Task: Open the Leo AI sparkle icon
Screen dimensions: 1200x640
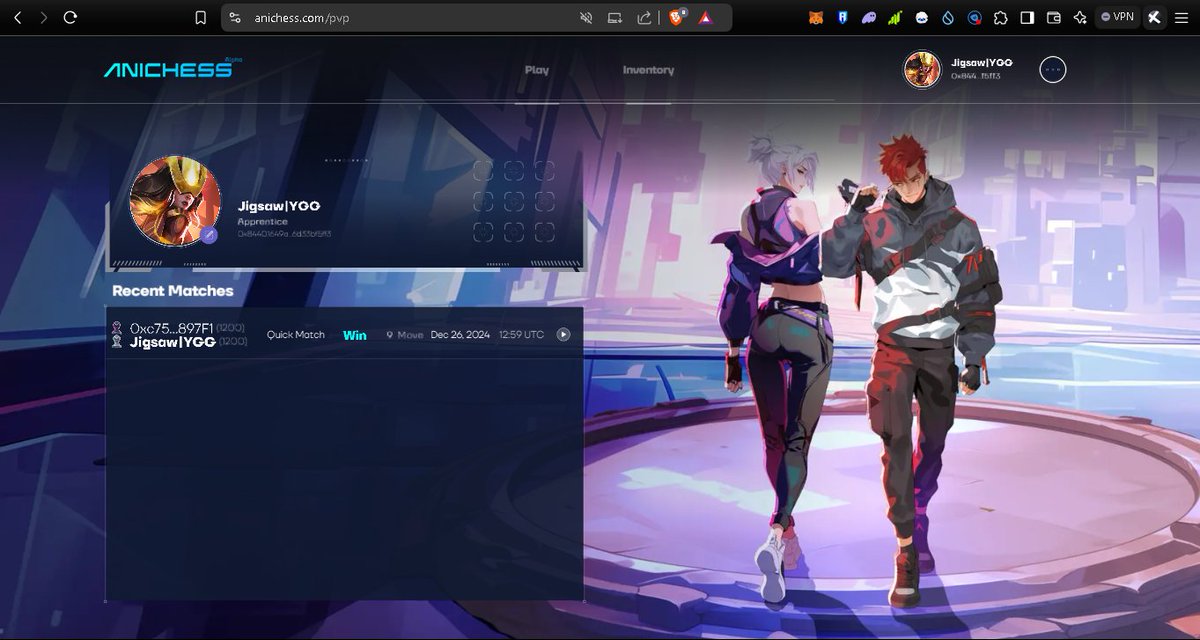Action: [x=1080, y=18]
